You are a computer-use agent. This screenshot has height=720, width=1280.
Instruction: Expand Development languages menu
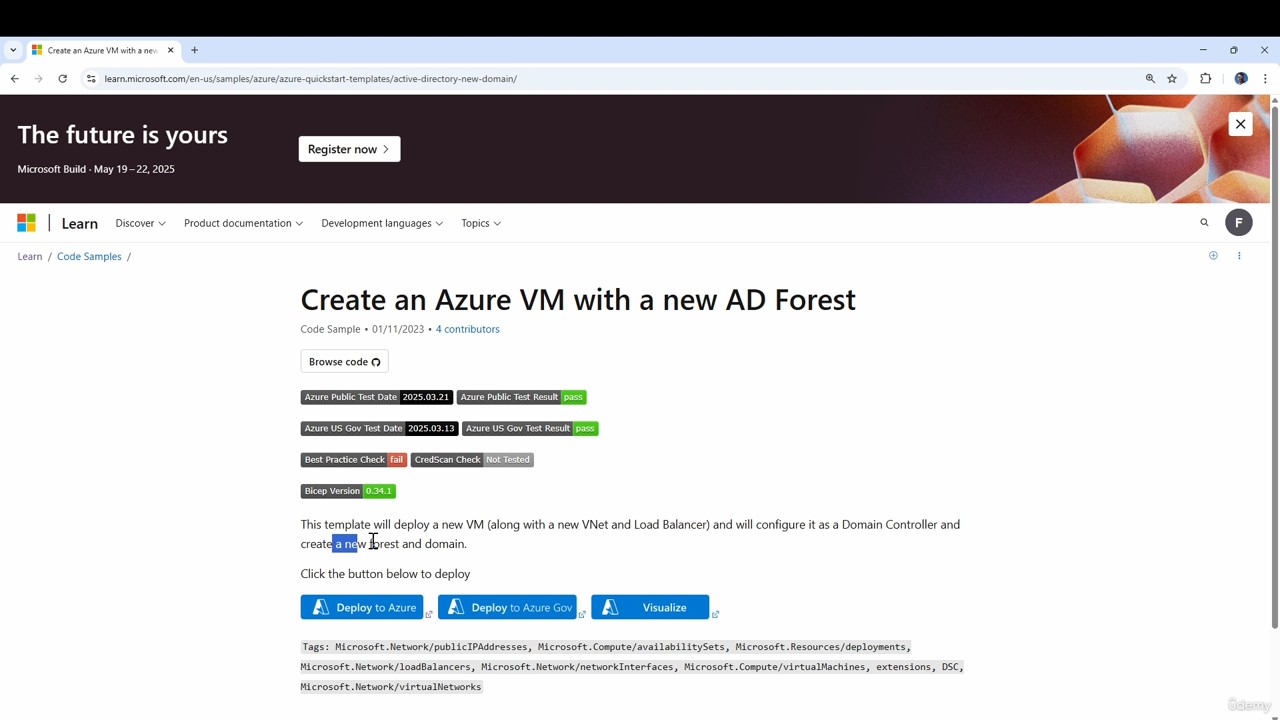(382, 223)
